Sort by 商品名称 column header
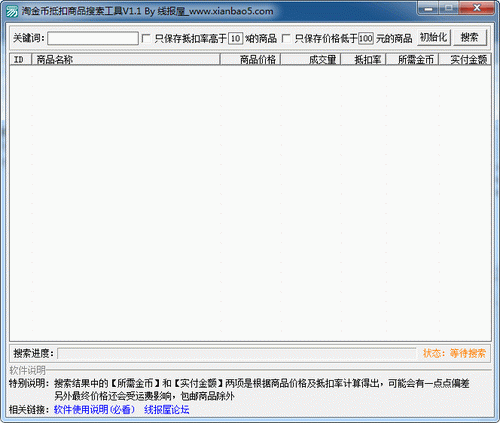Viewport: 500px width, 423px height. click(x=126, y=59)
